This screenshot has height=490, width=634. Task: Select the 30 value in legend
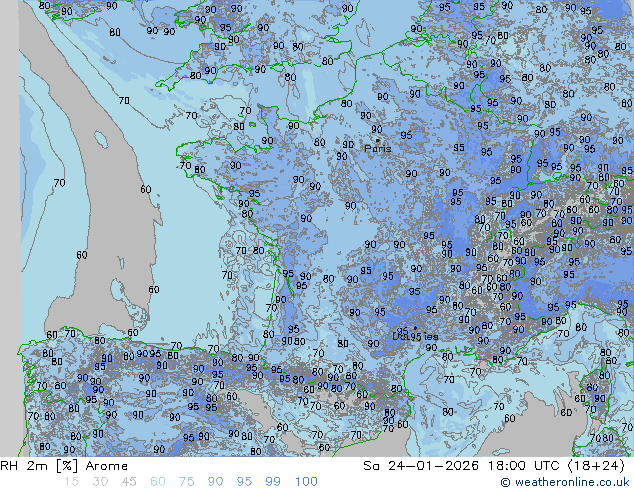(100, 481)
